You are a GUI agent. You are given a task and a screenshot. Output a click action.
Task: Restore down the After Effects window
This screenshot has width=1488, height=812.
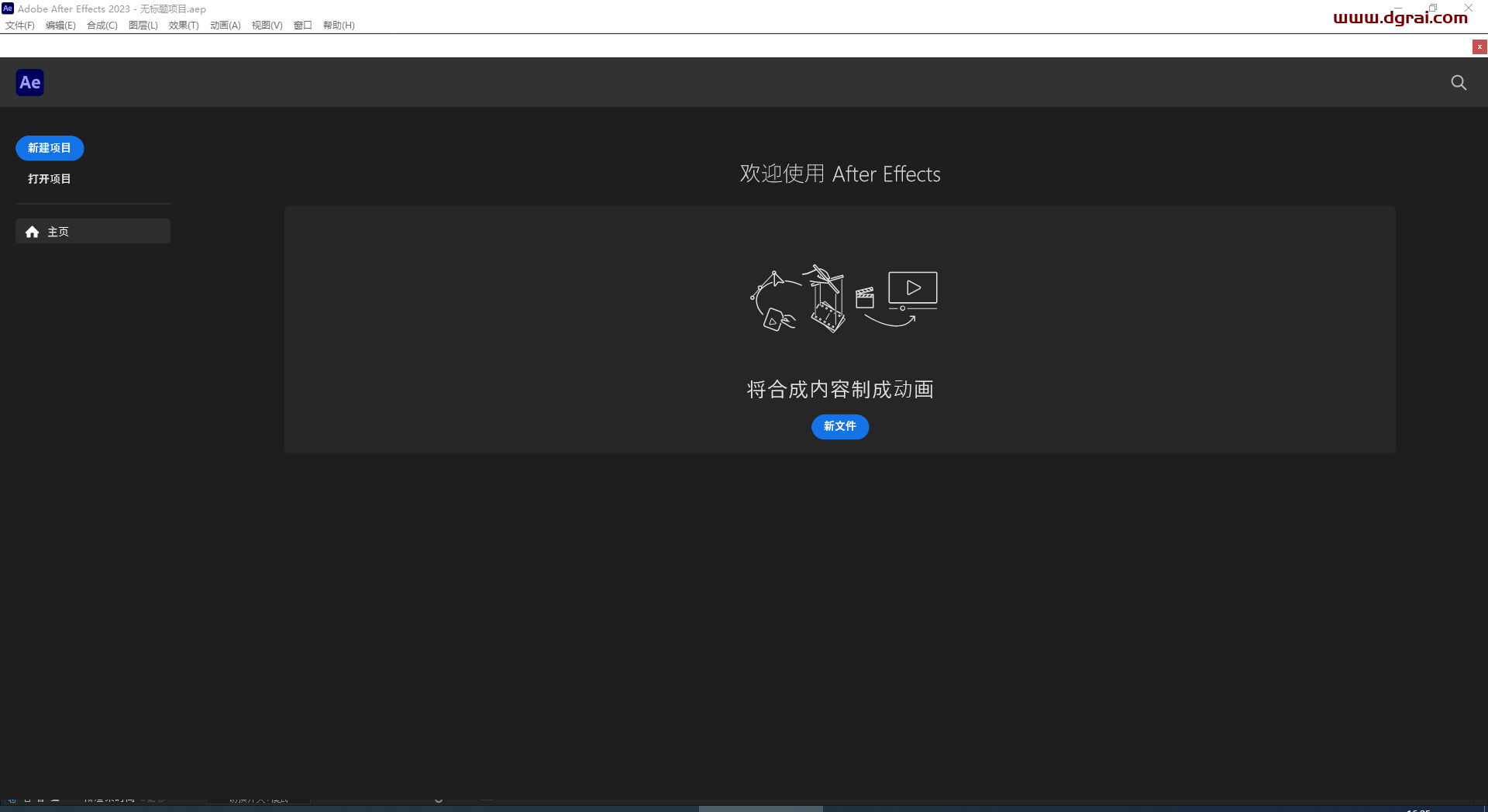(x=1433, y=8)
